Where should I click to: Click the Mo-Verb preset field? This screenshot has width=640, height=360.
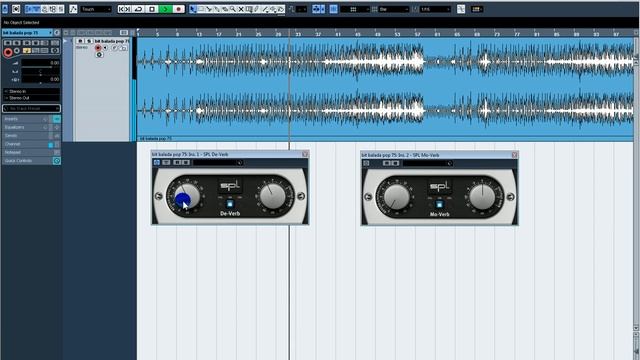428,163
